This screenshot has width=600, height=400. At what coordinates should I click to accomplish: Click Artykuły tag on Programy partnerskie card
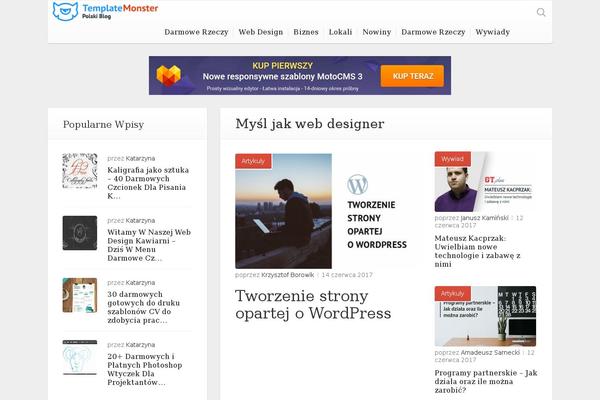coord(452,294)
